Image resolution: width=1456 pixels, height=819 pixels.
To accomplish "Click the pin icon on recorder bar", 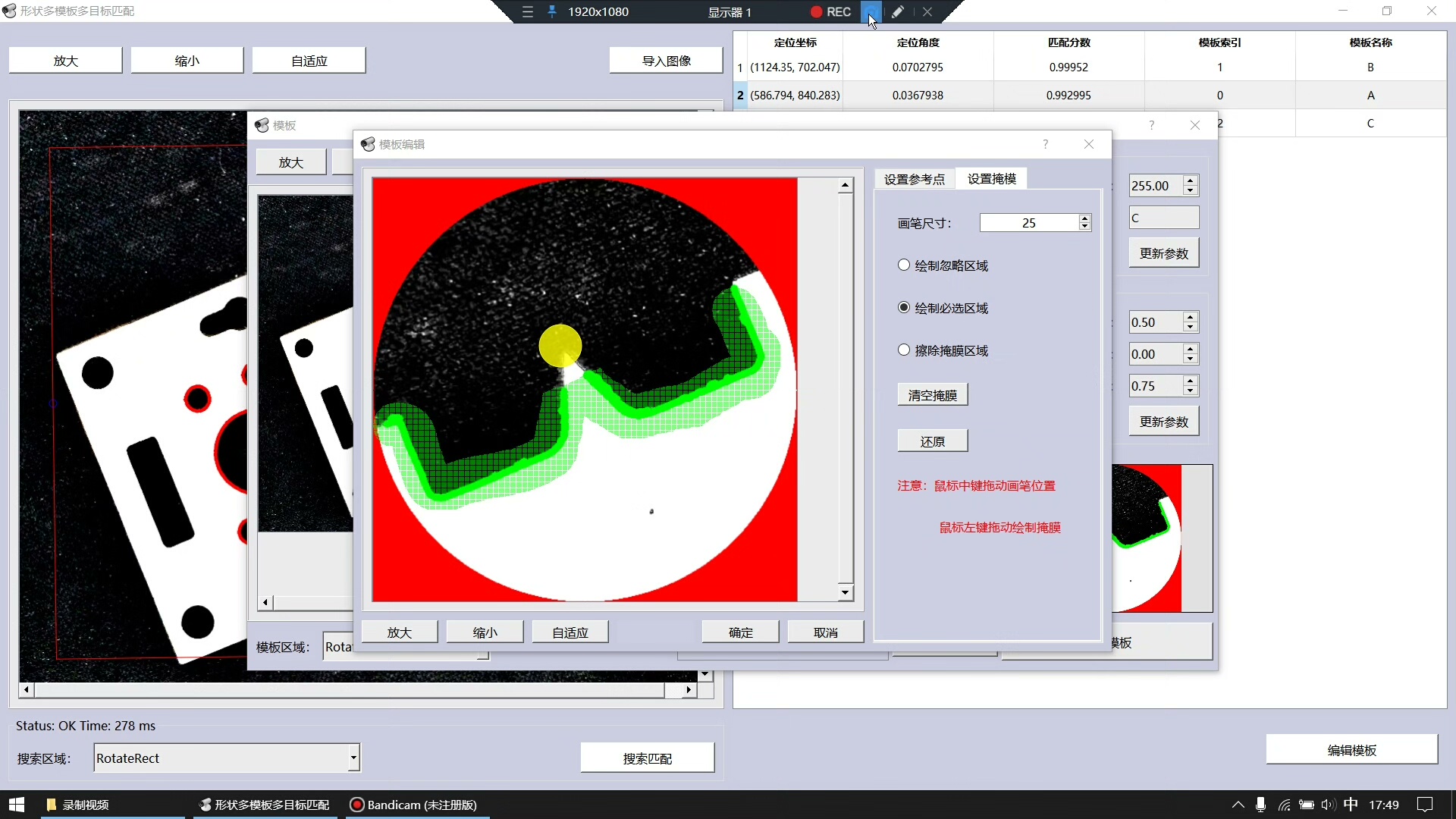I will pyautogui.click(x=552, y=12).
